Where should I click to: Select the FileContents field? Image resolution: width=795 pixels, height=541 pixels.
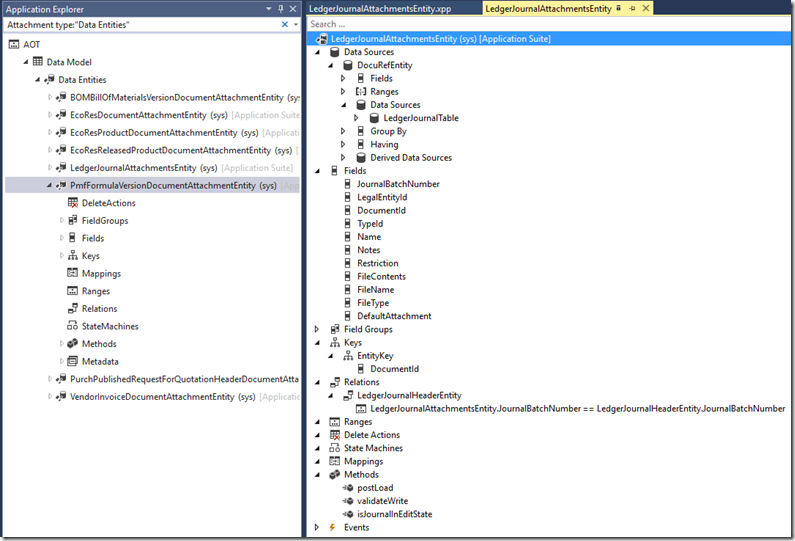click(381, 276)
